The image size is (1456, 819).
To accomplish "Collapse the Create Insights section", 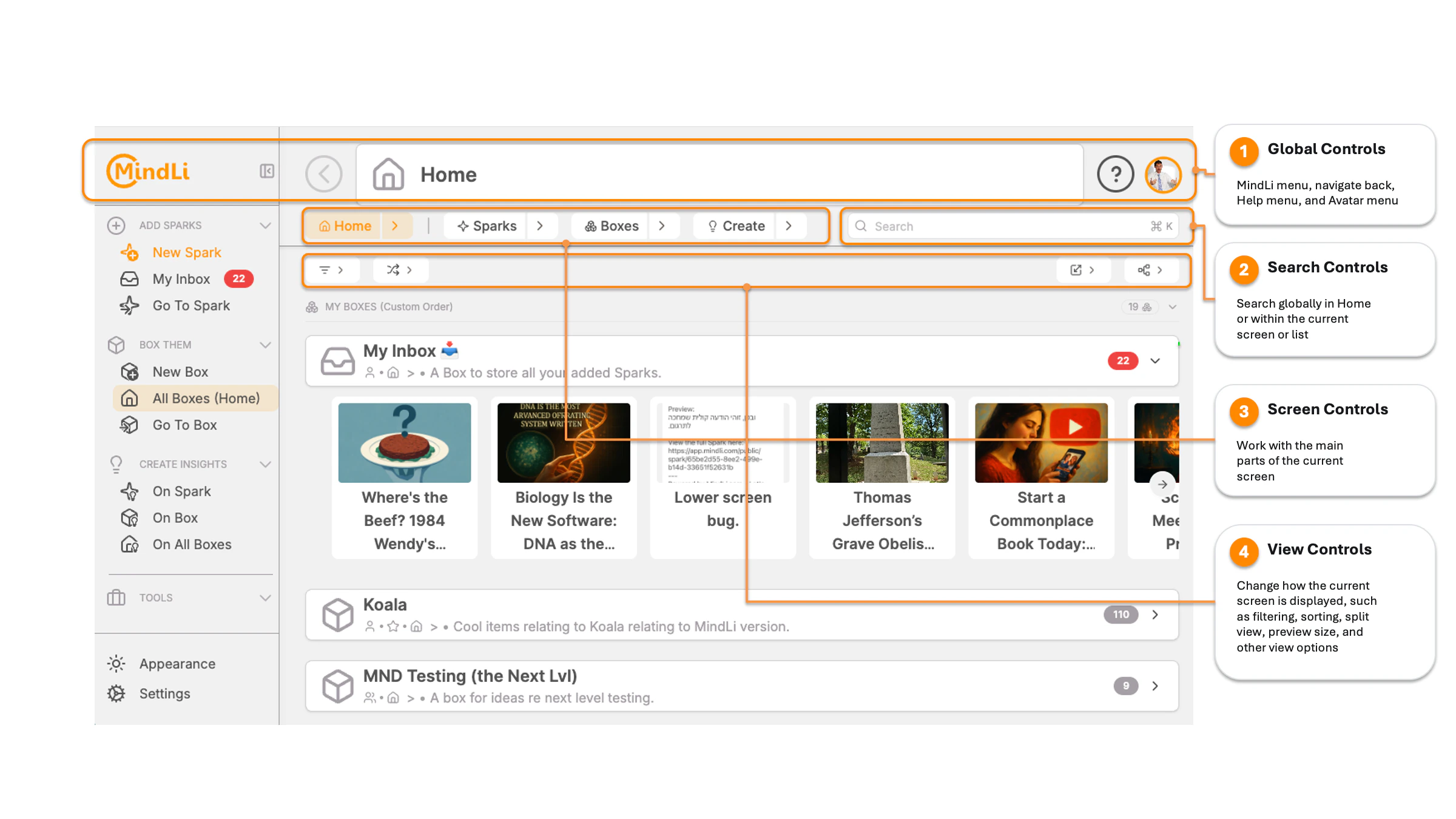I will [x=265, y=465].
